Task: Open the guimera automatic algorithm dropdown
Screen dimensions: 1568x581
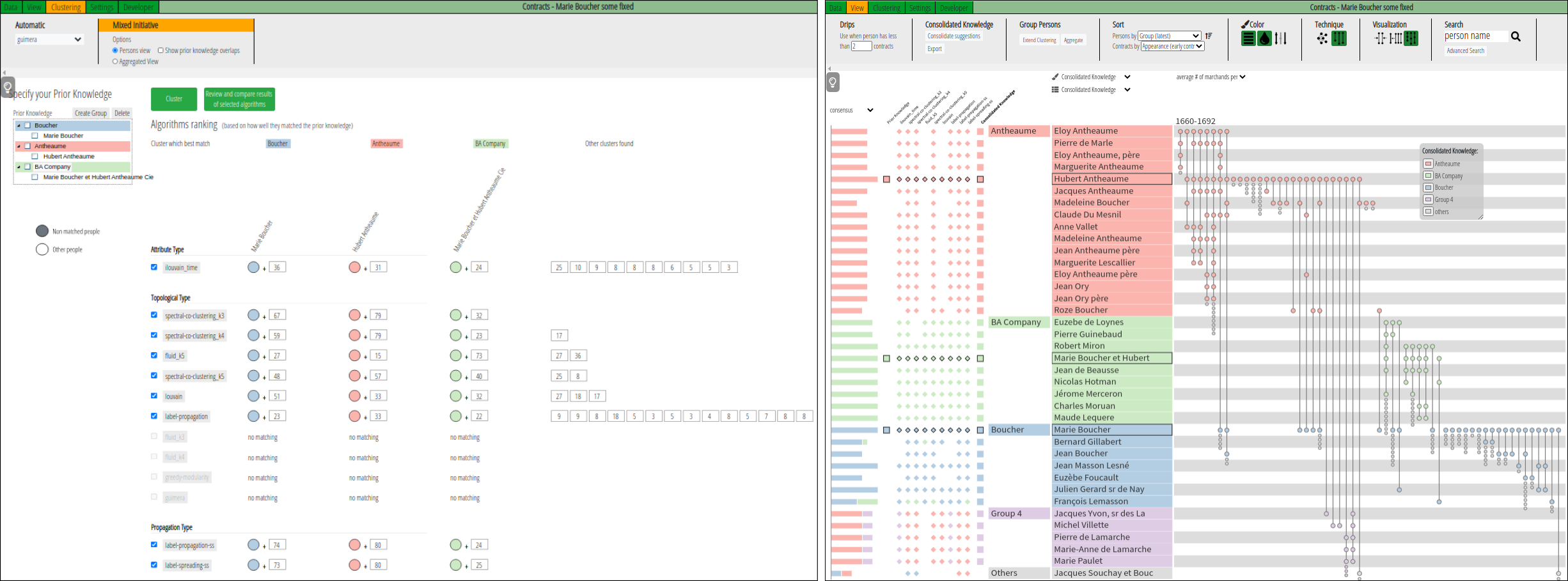Action: point(49,40)
